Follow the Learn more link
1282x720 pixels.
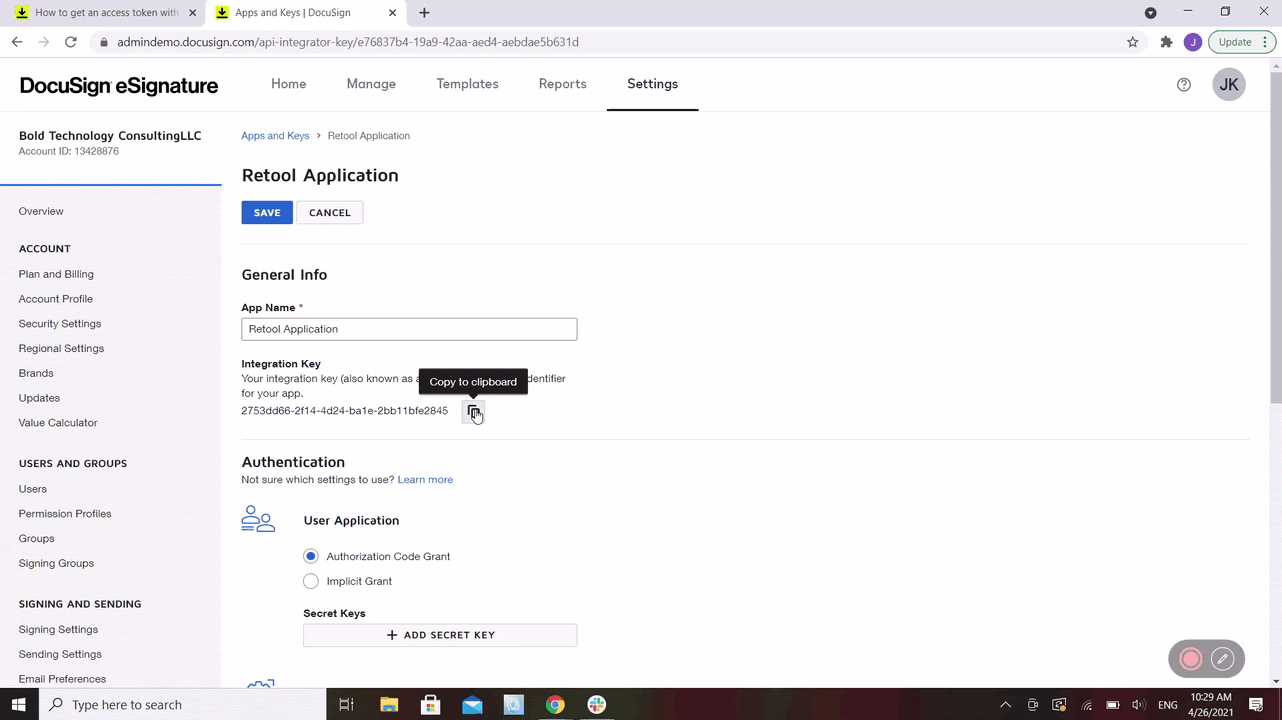(x=425, y=480)
